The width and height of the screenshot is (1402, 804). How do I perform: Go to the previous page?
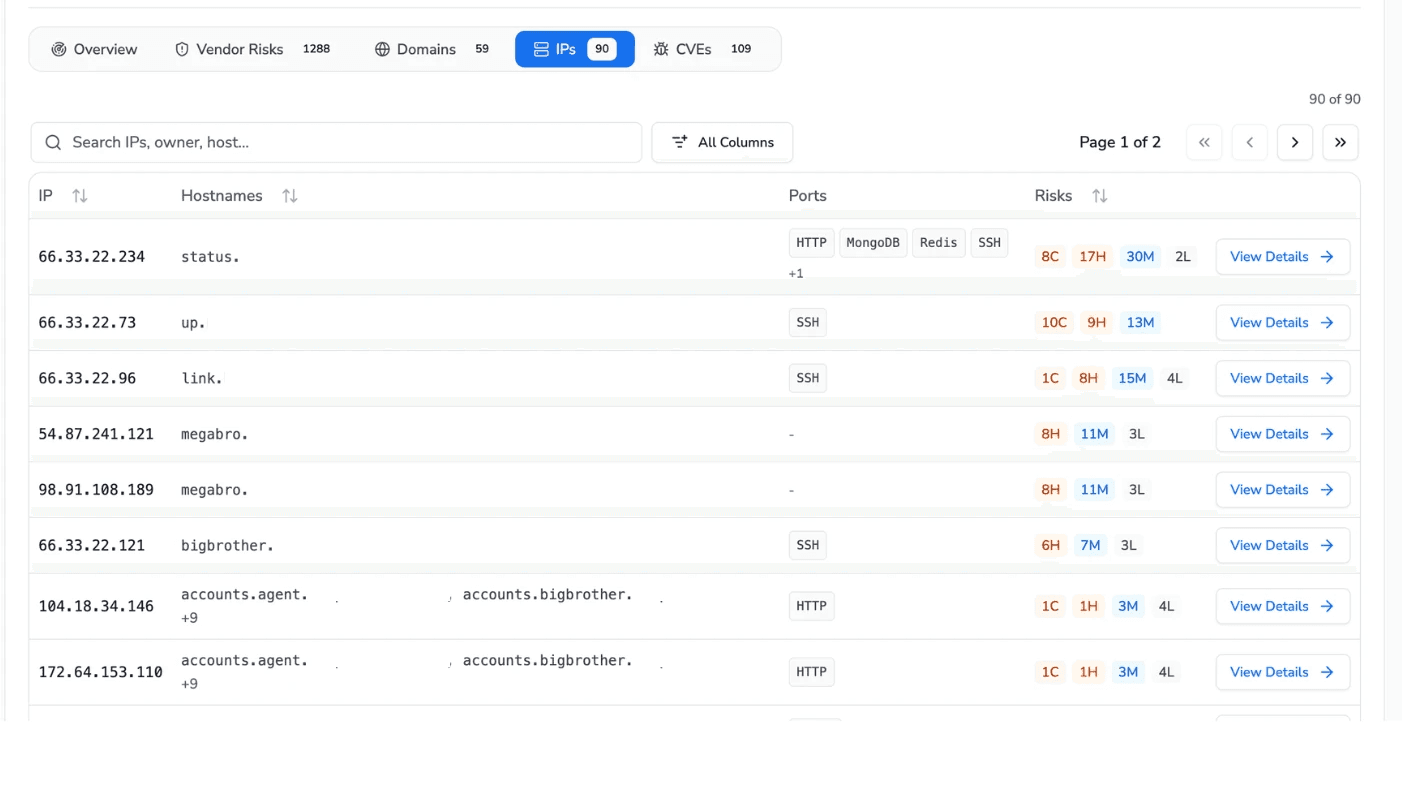1249,142
